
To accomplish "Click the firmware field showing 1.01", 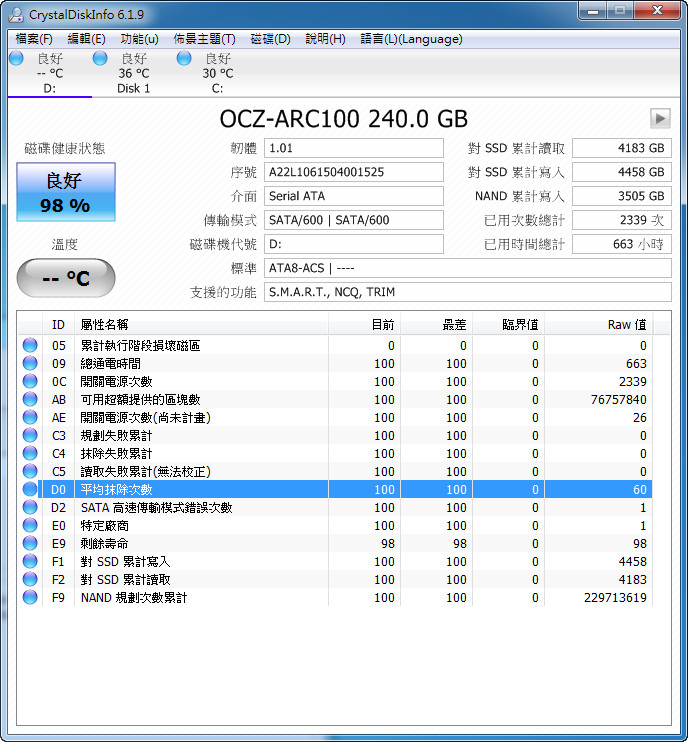I will coord(353,148).
